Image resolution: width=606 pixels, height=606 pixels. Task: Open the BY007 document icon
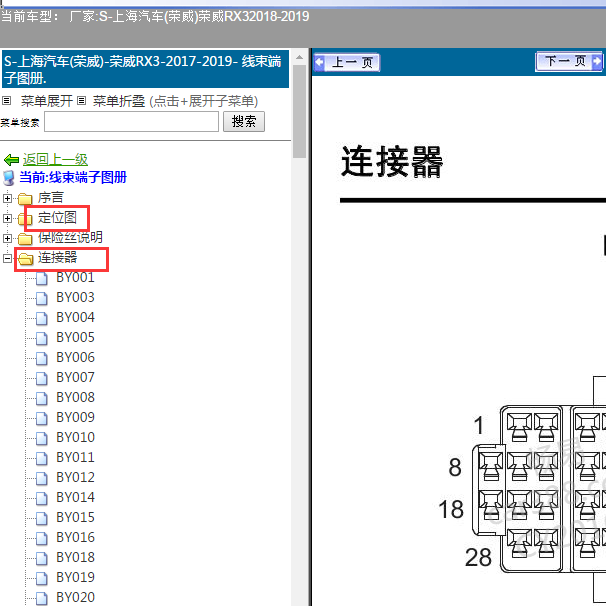pos(42,378)
